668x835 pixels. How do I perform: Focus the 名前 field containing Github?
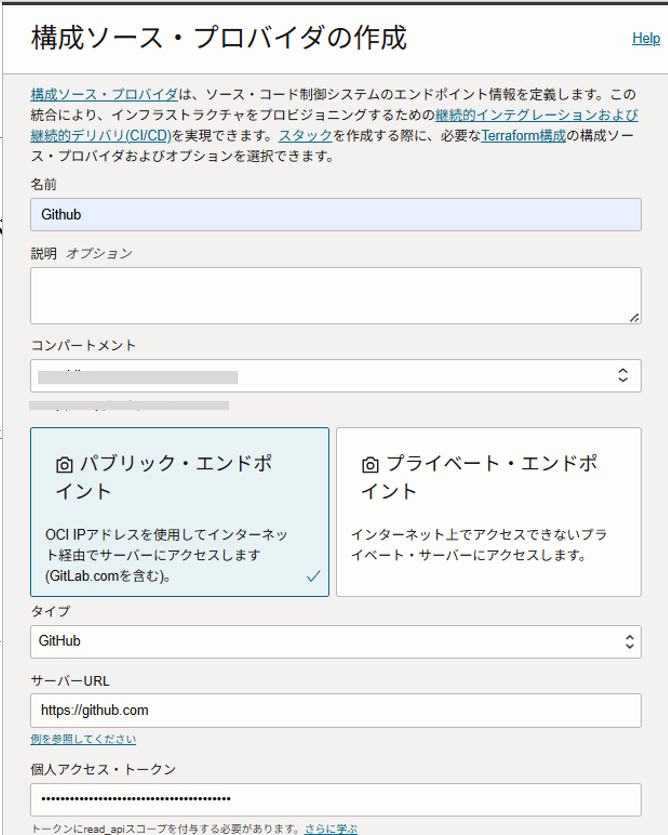coord(336,215)
